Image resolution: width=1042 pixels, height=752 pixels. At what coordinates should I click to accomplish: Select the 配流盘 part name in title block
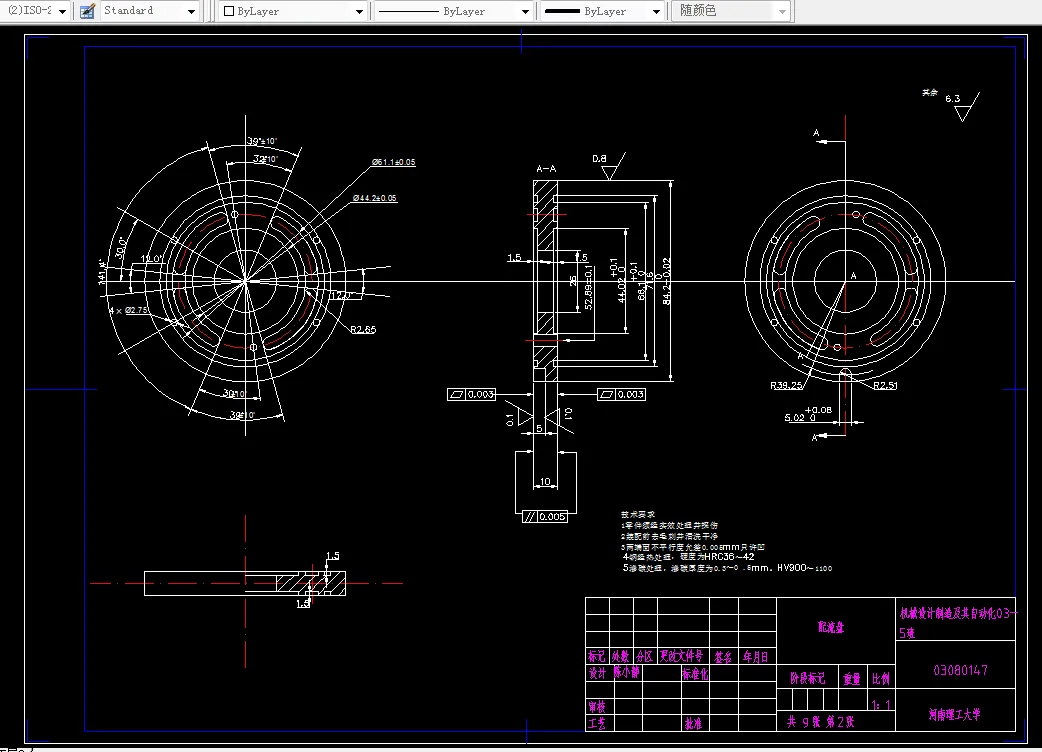click(x=831, y=627)
